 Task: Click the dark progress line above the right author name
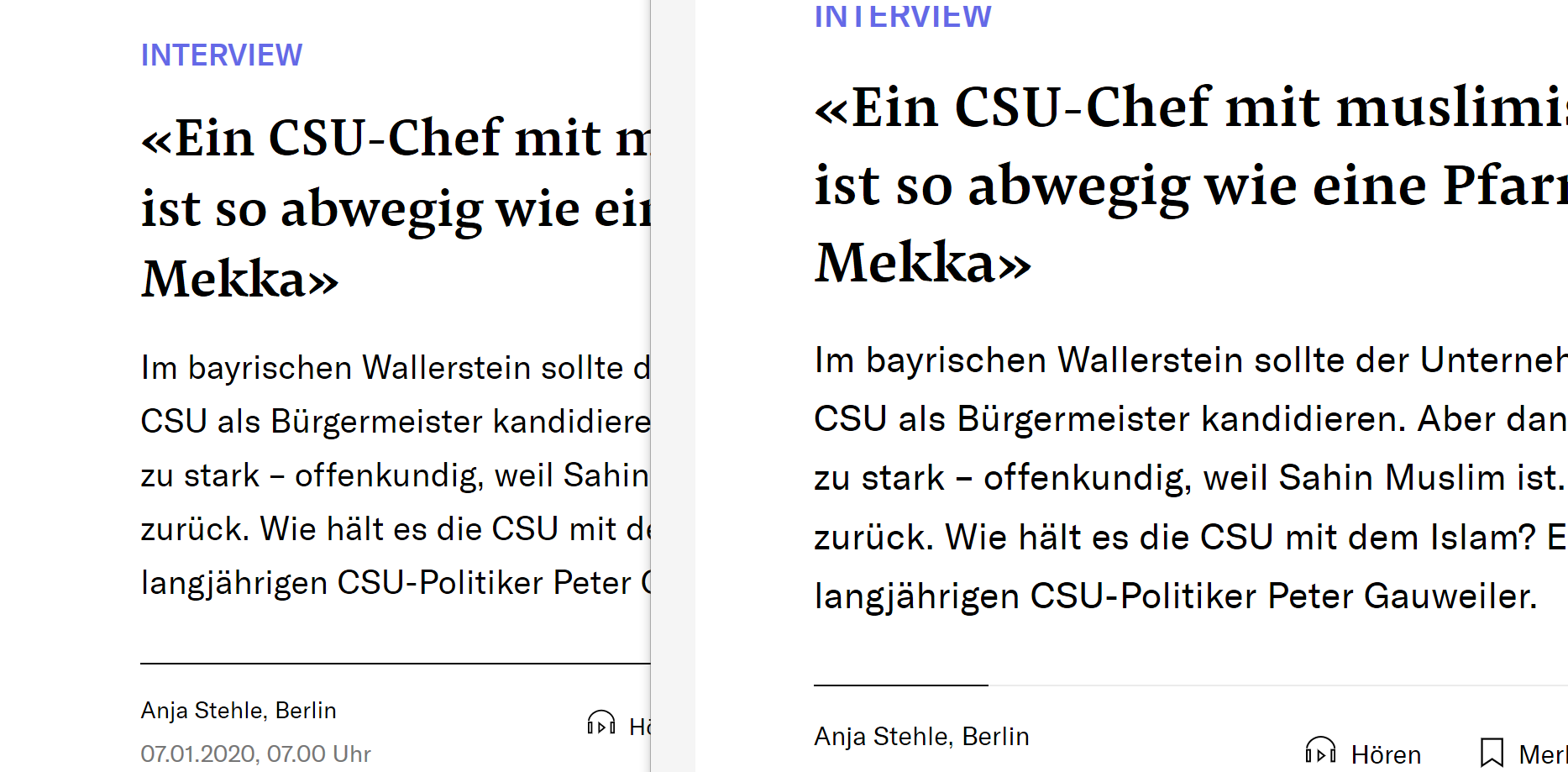pos(900,685)
